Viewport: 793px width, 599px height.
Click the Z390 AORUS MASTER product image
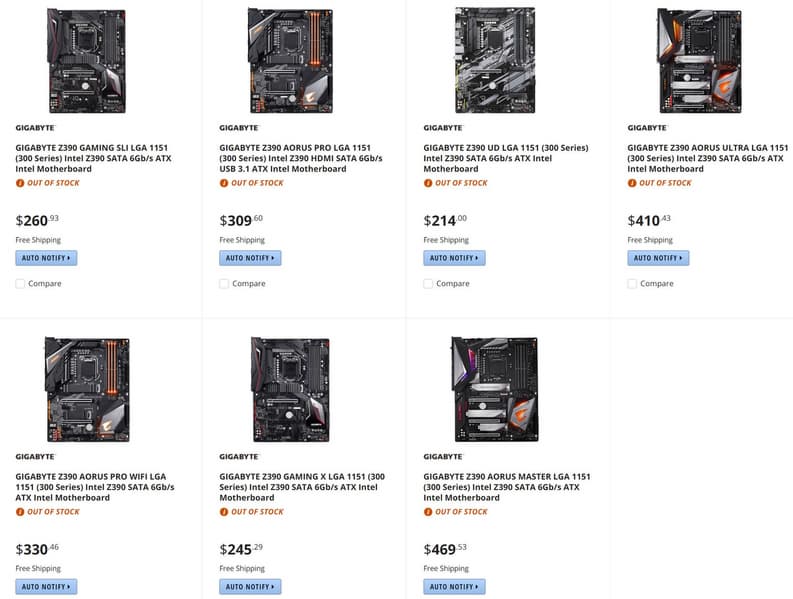494,388
